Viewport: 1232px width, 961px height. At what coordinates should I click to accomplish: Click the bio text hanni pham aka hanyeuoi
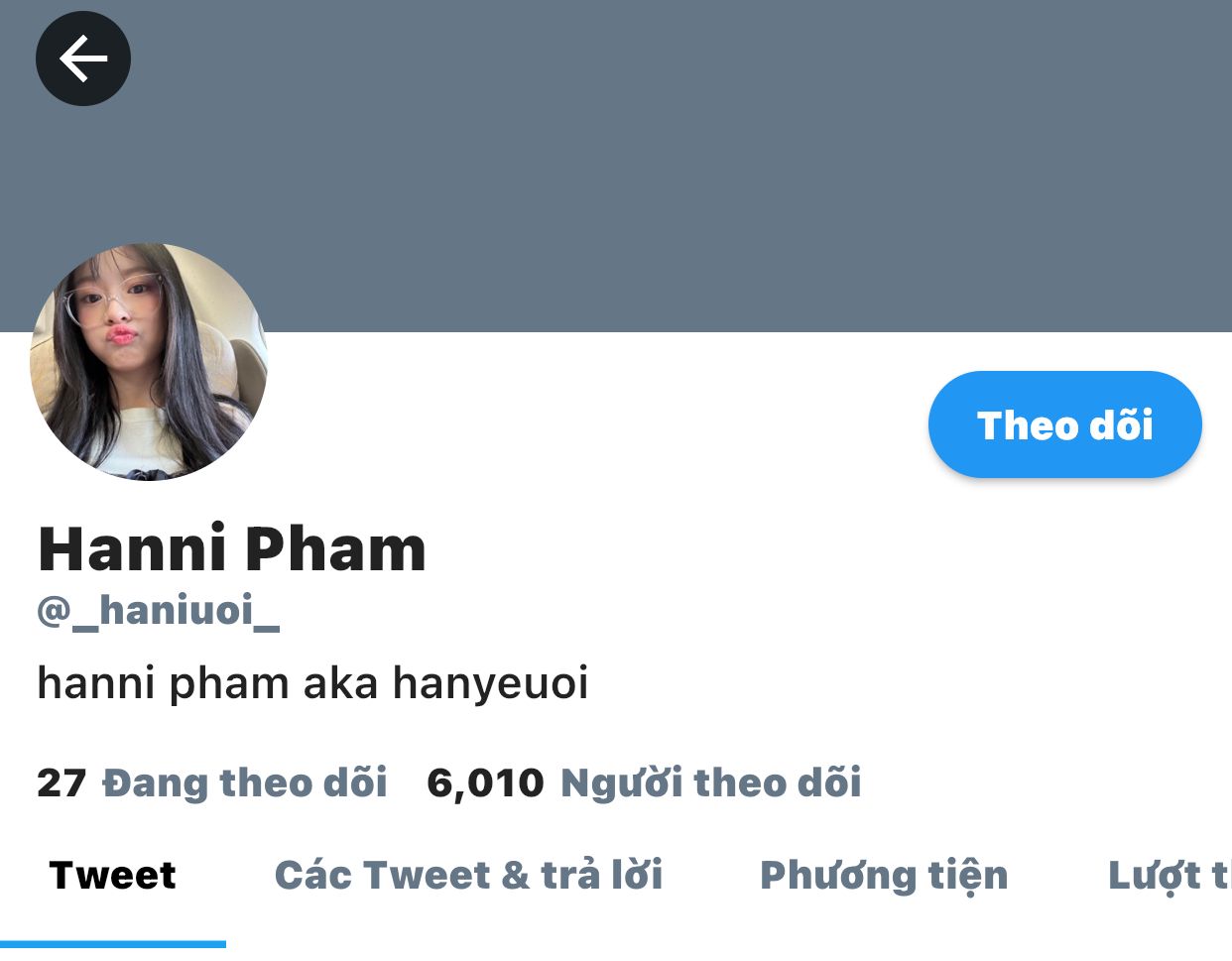[312, 683]
